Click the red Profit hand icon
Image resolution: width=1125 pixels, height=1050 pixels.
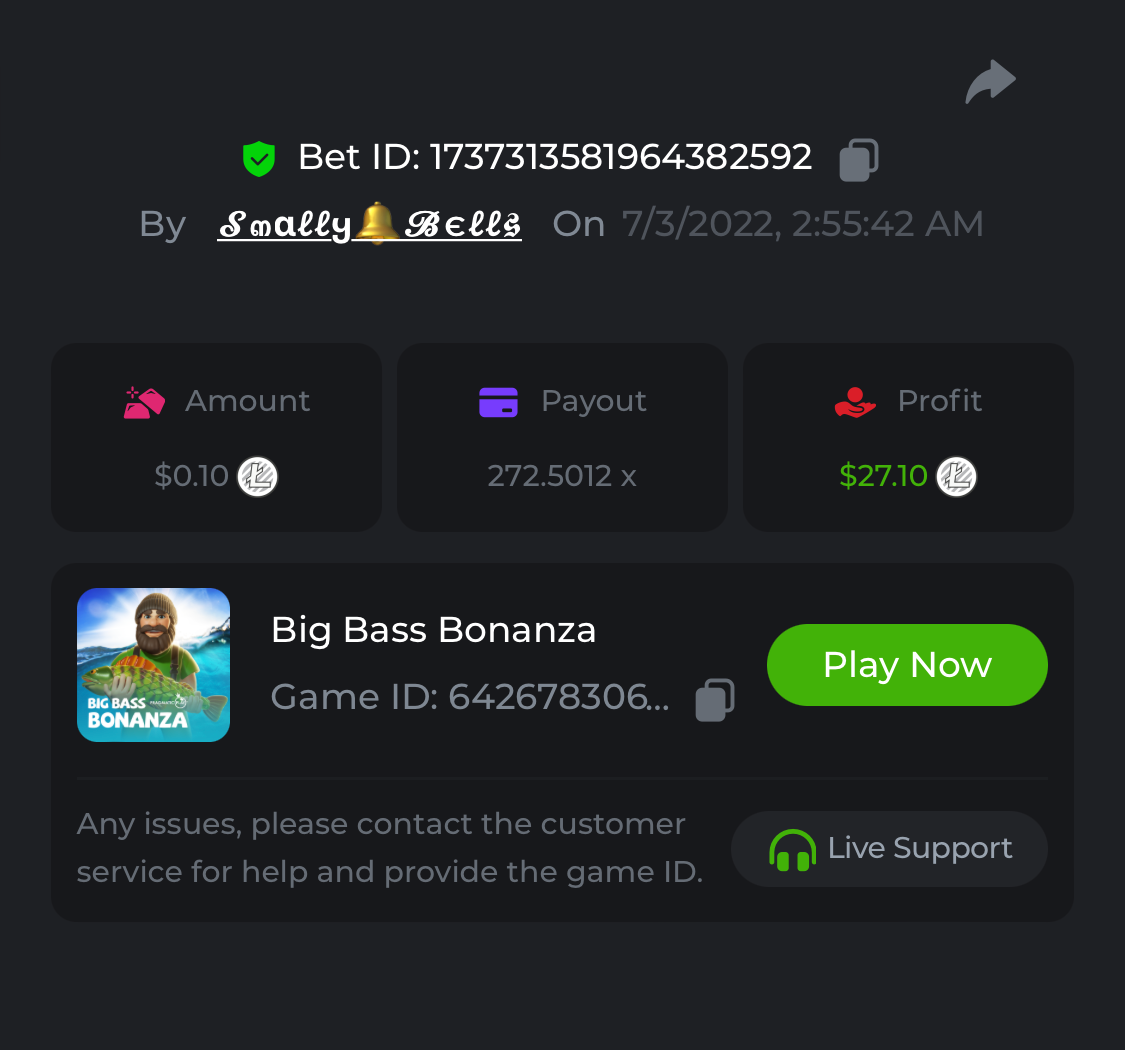[x=855, y=402]
